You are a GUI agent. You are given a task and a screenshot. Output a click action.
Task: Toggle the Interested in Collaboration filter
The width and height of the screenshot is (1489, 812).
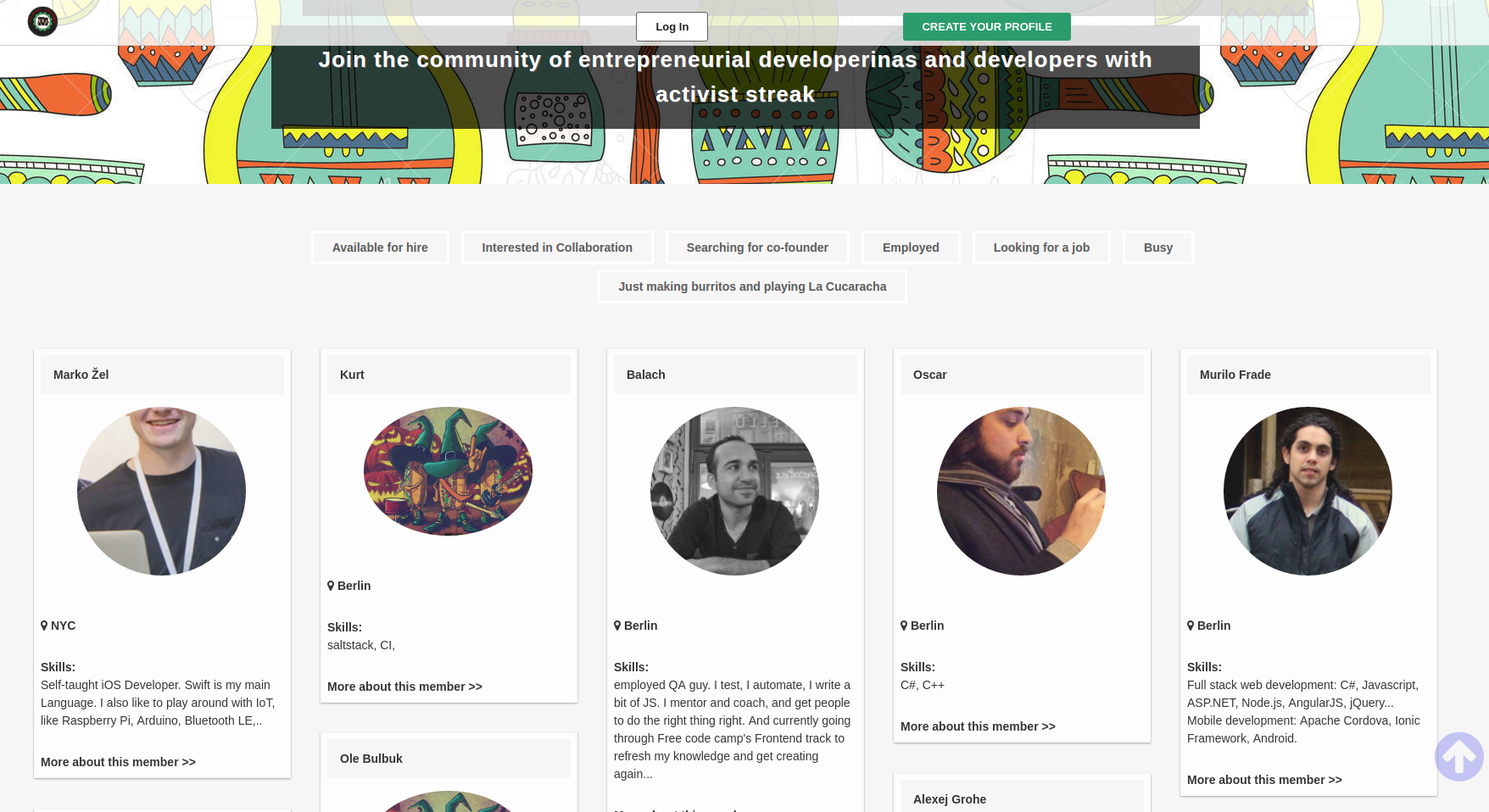click(557, 247)
